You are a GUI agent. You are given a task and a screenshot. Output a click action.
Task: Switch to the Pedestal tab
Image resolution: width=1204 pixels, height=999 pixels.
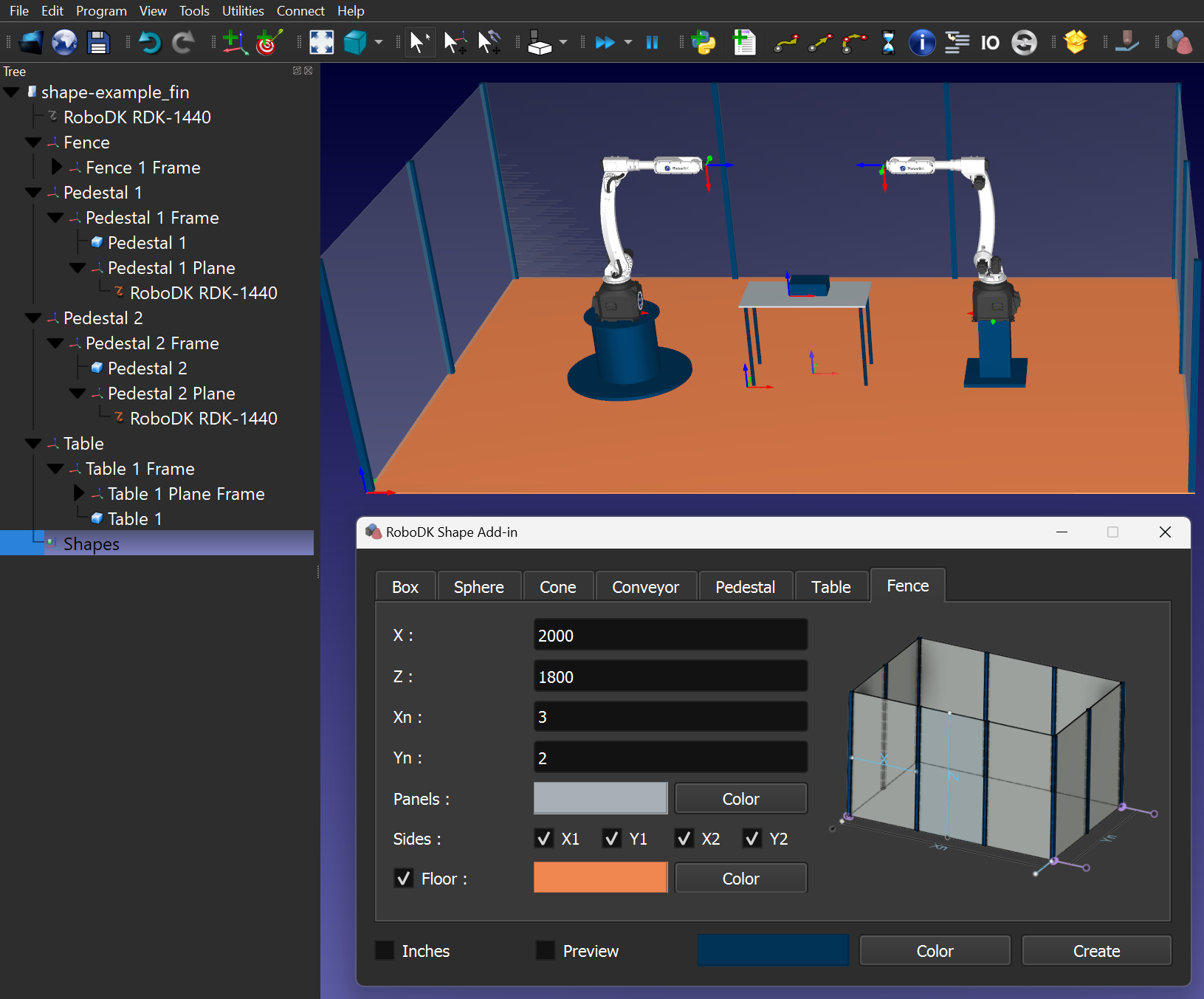point(746,586)
